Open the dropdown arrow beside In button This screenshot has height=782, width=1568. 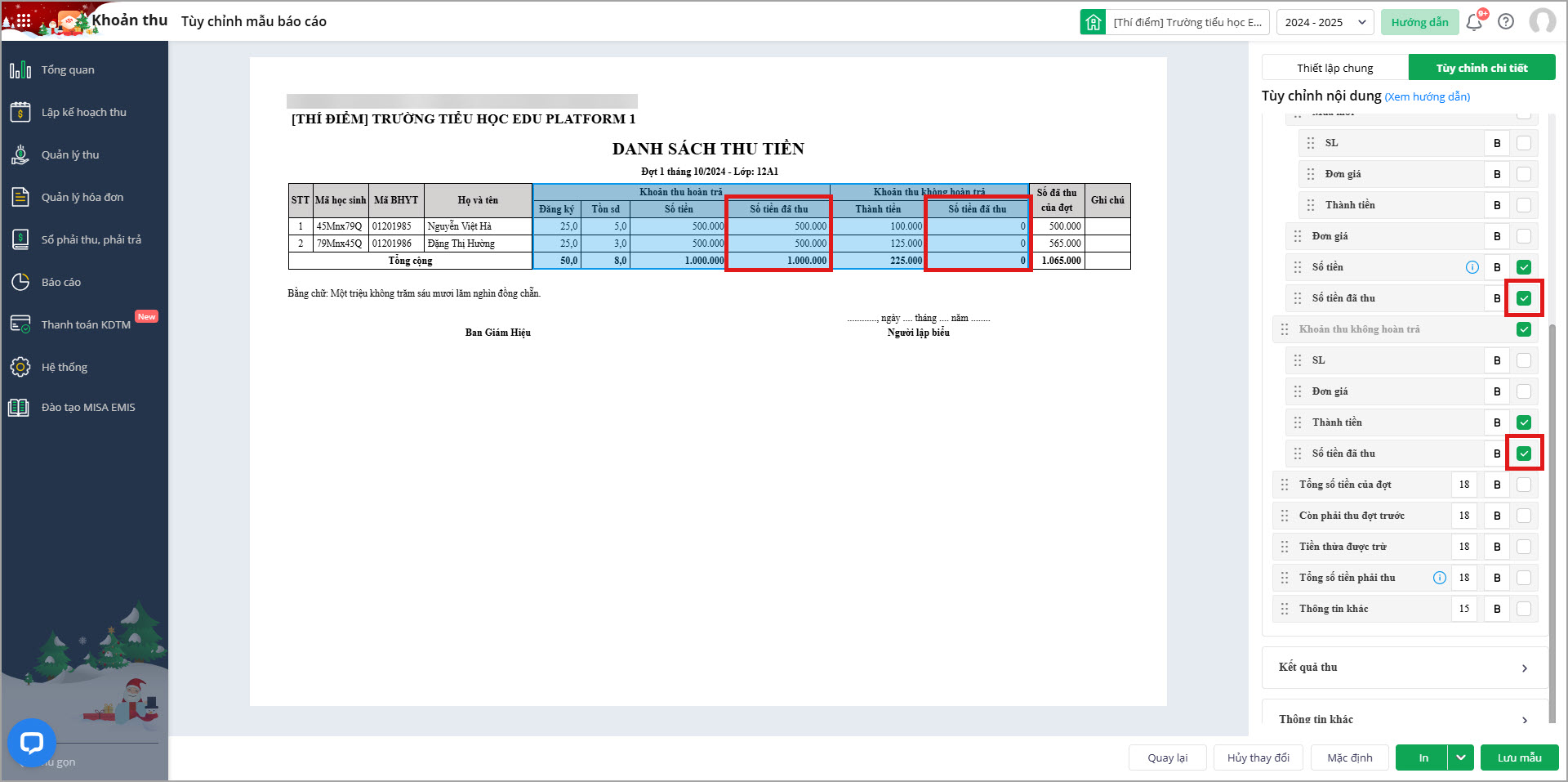[1461, 757]
